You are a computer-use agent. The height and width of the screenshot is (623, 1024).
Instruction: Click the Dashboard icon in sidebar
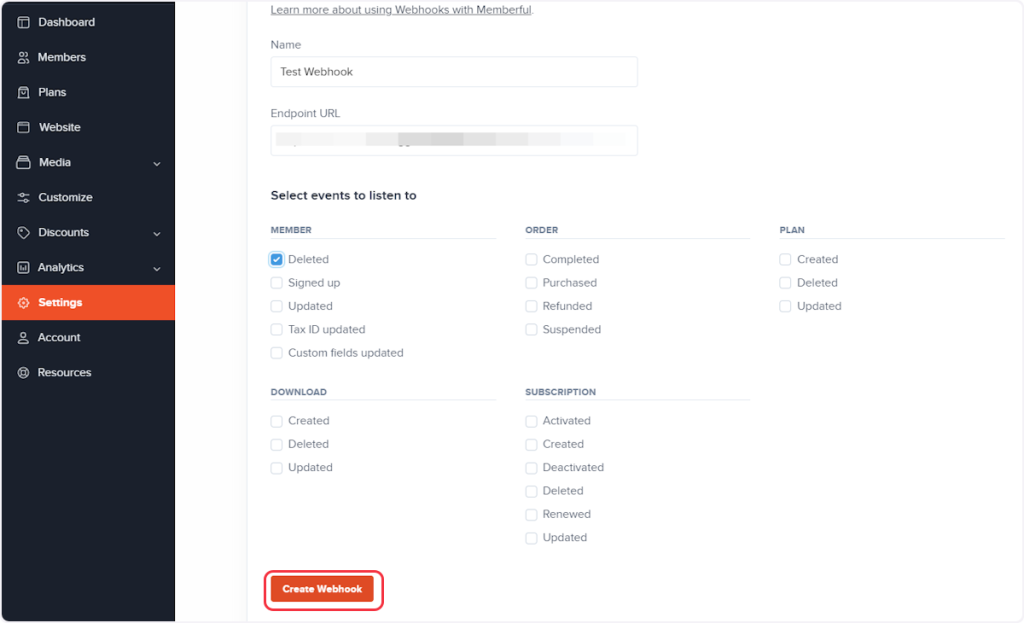tap(24, 22)
